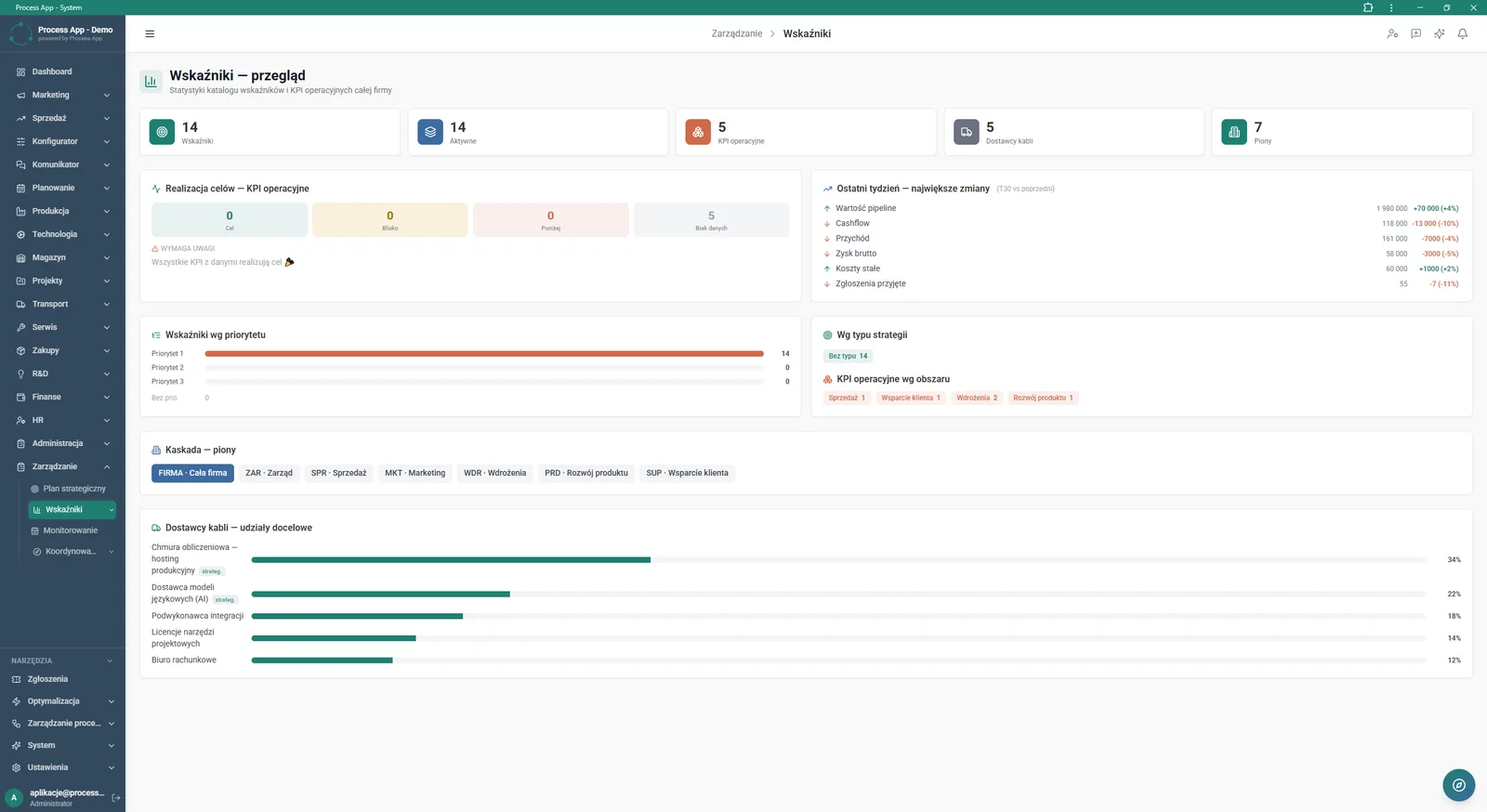Click the chart icon beside Wskaźniki — przegląd title
The width and height of the screenshot is (1487, 812).
point(151,82)
